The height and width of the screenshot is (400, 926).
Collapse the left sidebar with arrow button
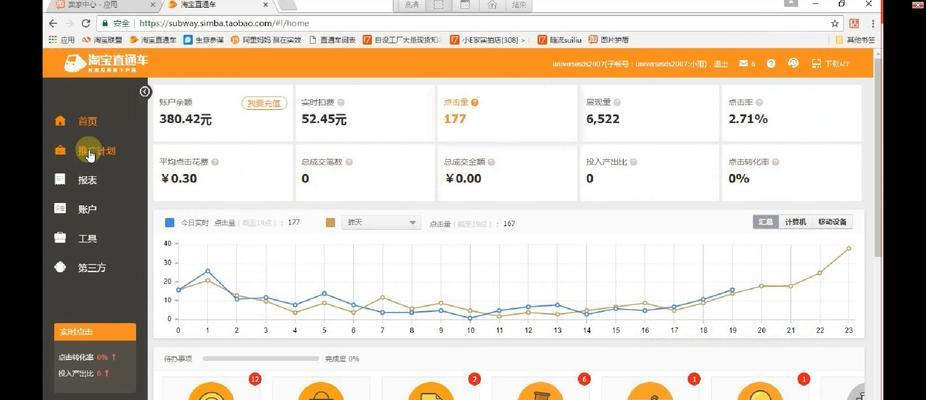click(x=145, y=92)
